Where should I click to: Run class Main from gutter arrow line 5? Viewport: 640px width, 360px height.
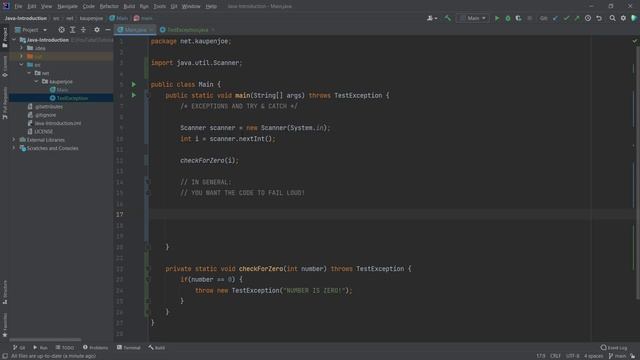[133, 84]
